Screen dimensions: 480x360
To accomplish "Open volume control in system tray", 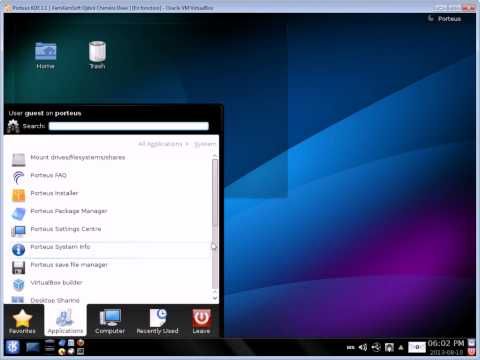I will [x=363, y=348].
